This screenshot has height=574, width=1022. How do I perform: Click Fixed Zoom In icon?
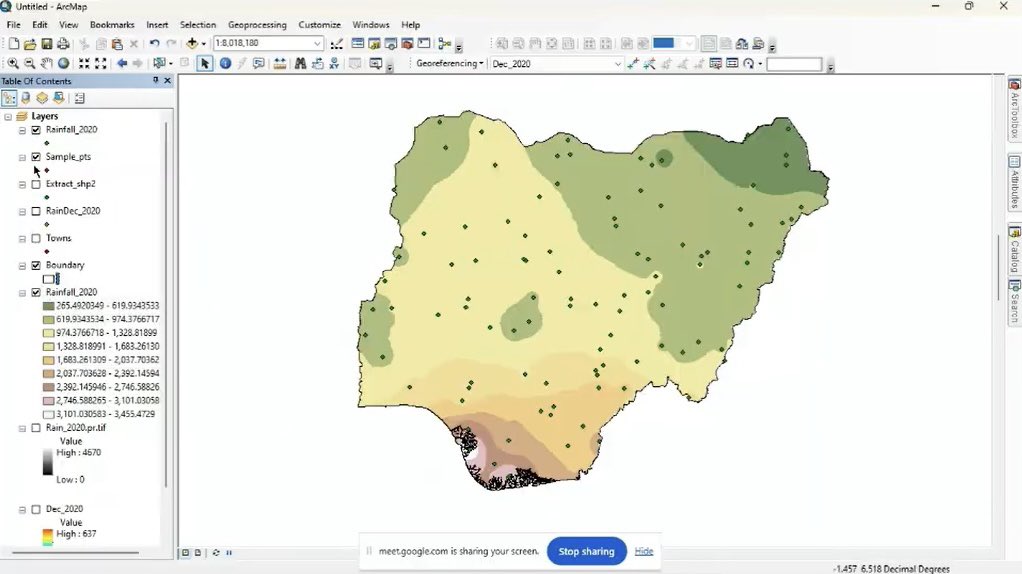[84, 63]
